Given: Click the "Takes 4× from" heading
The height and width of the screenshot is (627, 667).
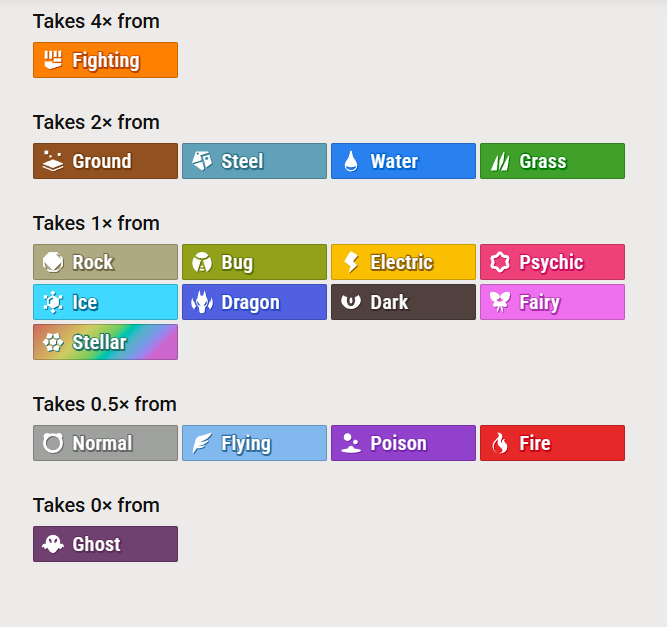Looking at the screenshot, I should (x=96, y=21).
